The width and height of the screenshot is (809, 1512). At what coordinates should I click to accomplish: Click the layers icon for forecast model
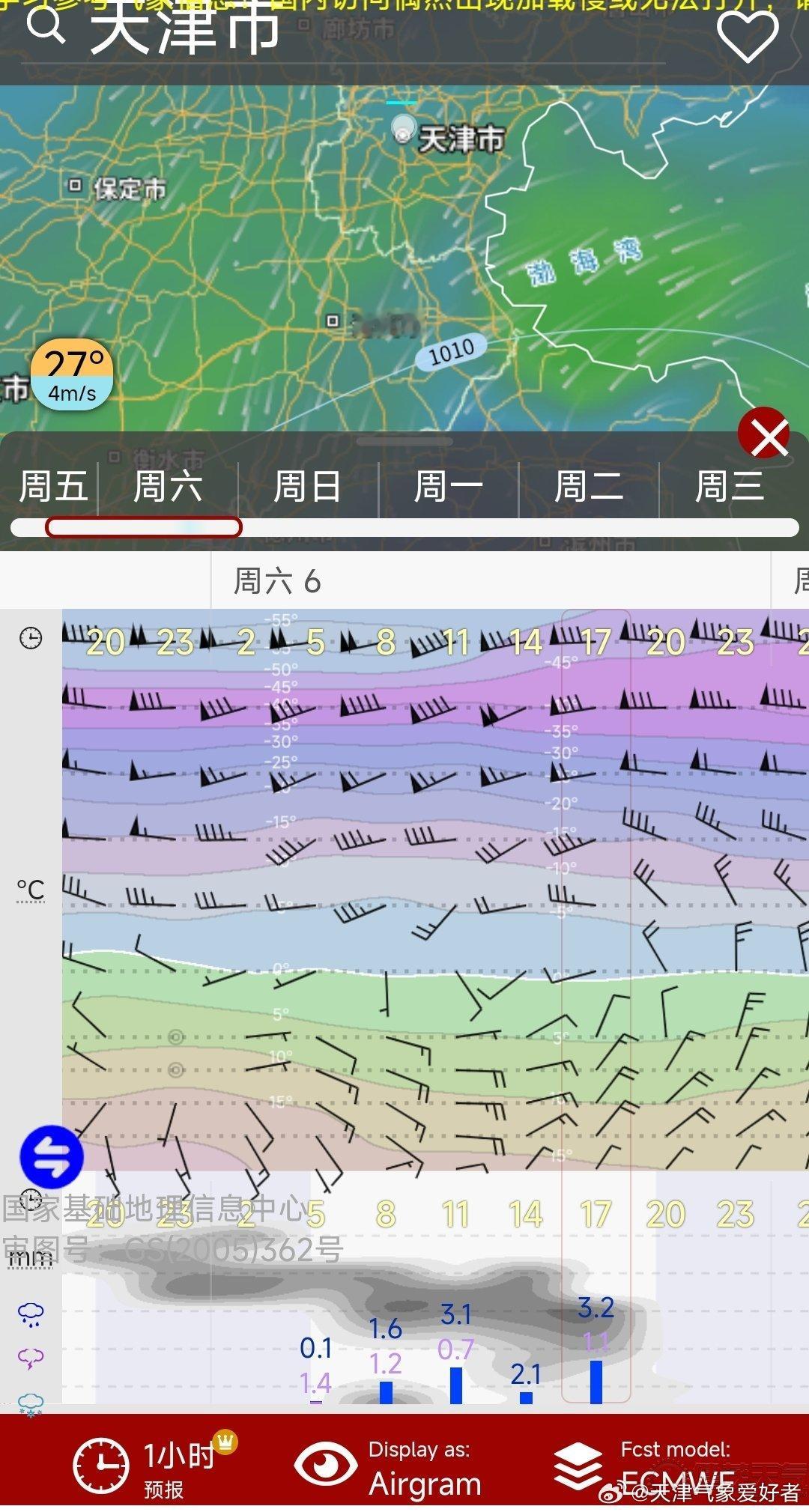click(x=578, y=1465)
